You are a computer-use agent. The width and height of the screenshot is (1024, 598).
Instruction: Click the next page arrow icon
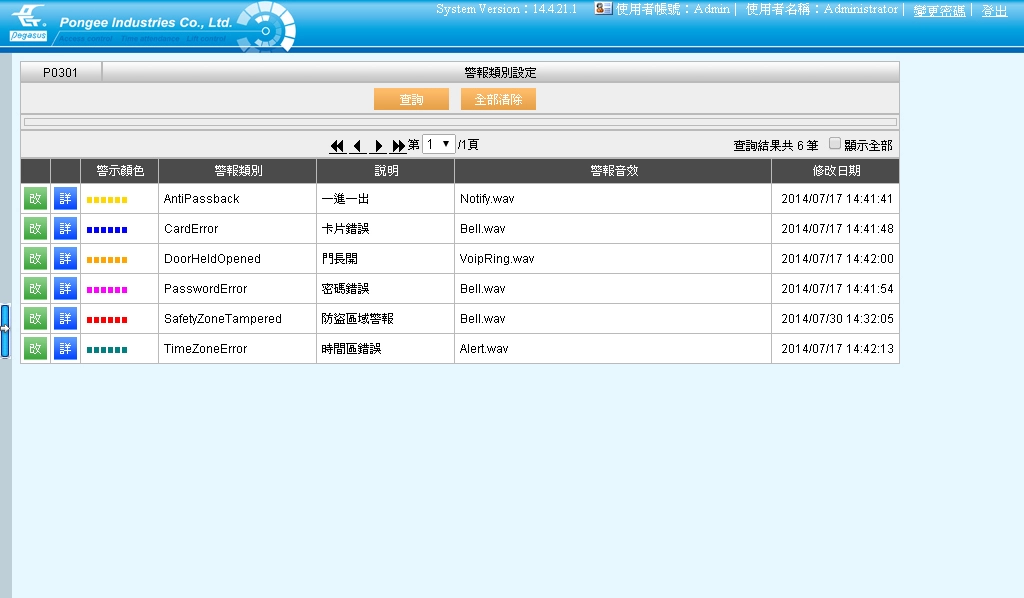click(x=378, y=145)
